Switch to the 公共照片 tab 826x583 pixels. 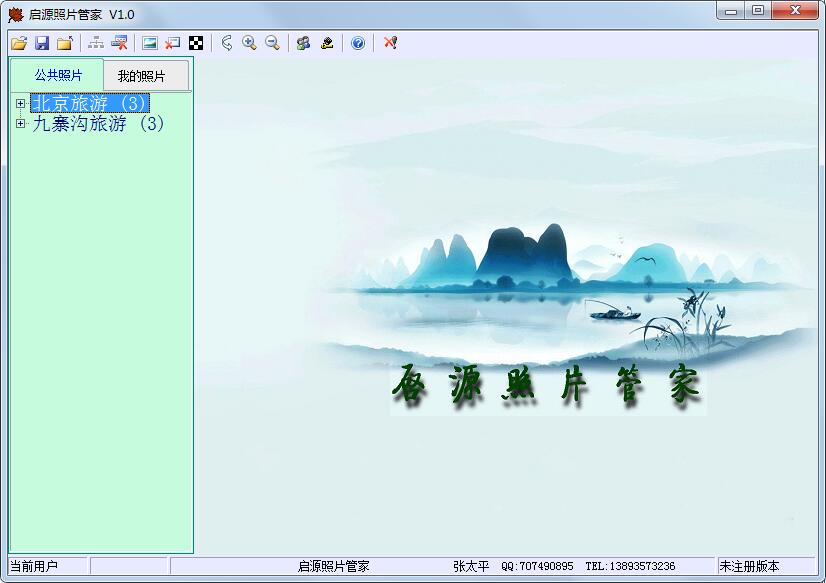click(x=58, y=75)
